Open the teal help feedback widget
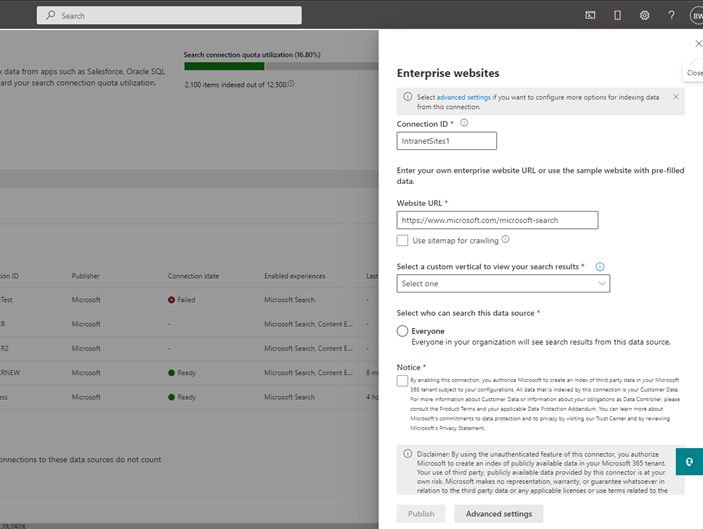This screenshot has width=703, height=529. coord(689,461)
